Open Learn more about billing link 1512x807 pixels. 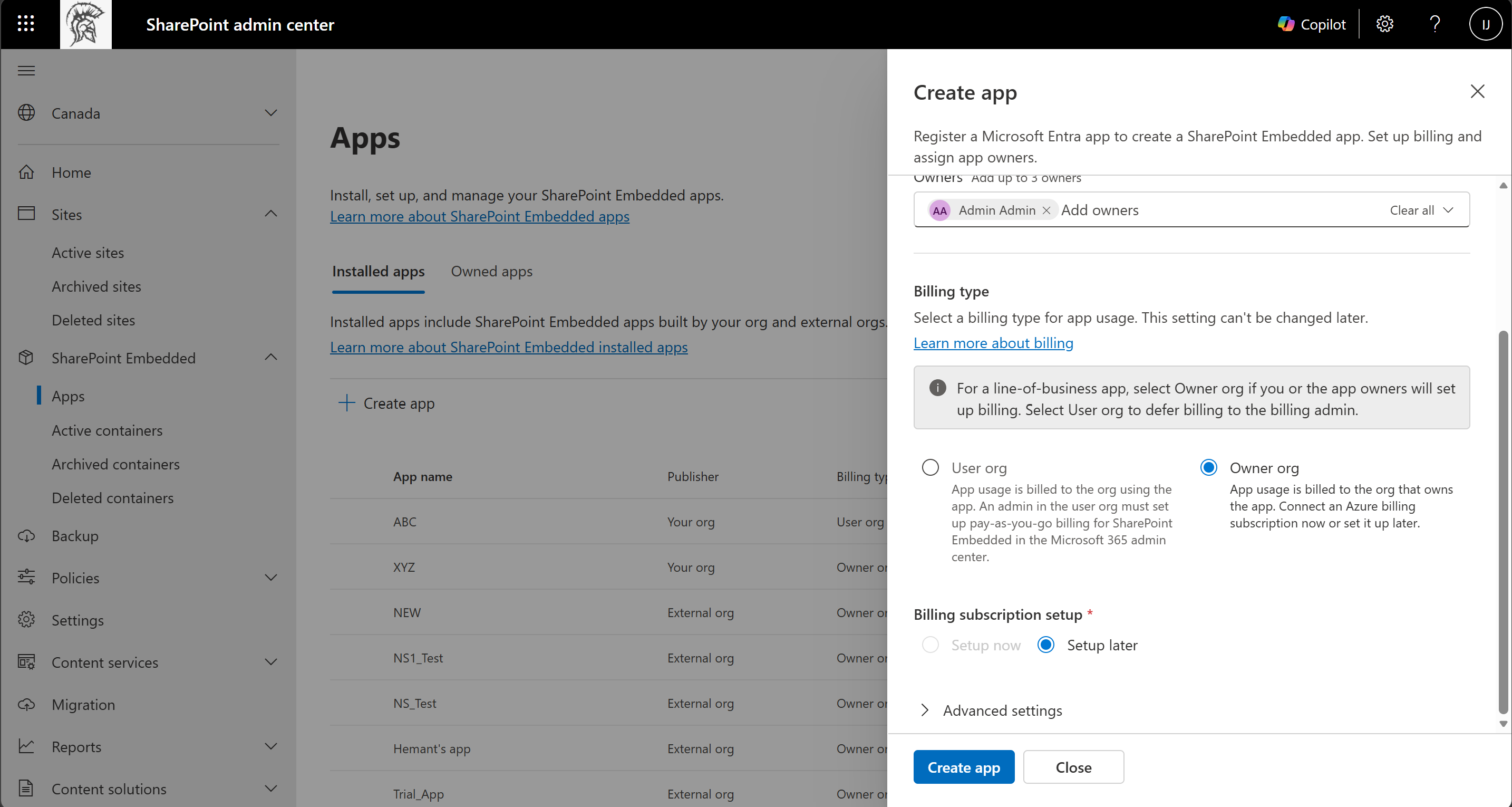point(993,343)
